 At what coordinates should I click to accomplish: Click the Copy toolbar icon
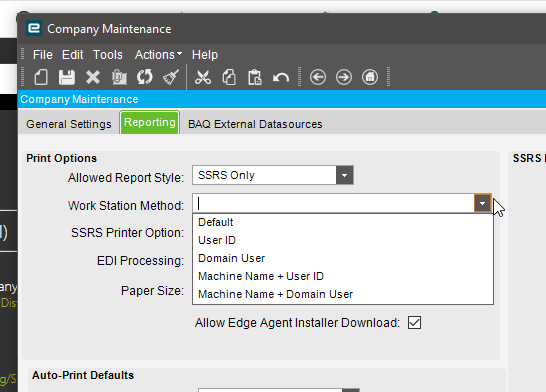tap(229, 77)
